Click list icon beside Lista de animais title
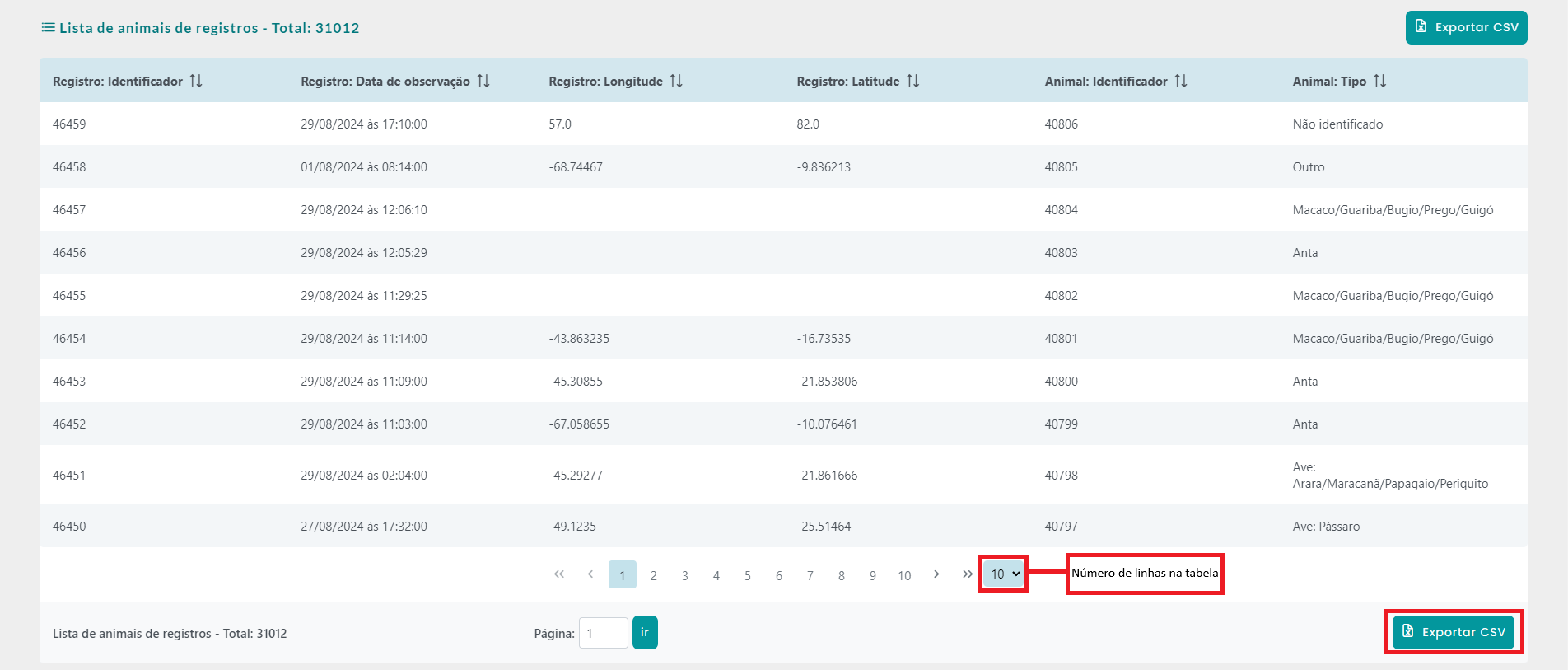Screen dimensions: 1568x670 pos(49,27)
